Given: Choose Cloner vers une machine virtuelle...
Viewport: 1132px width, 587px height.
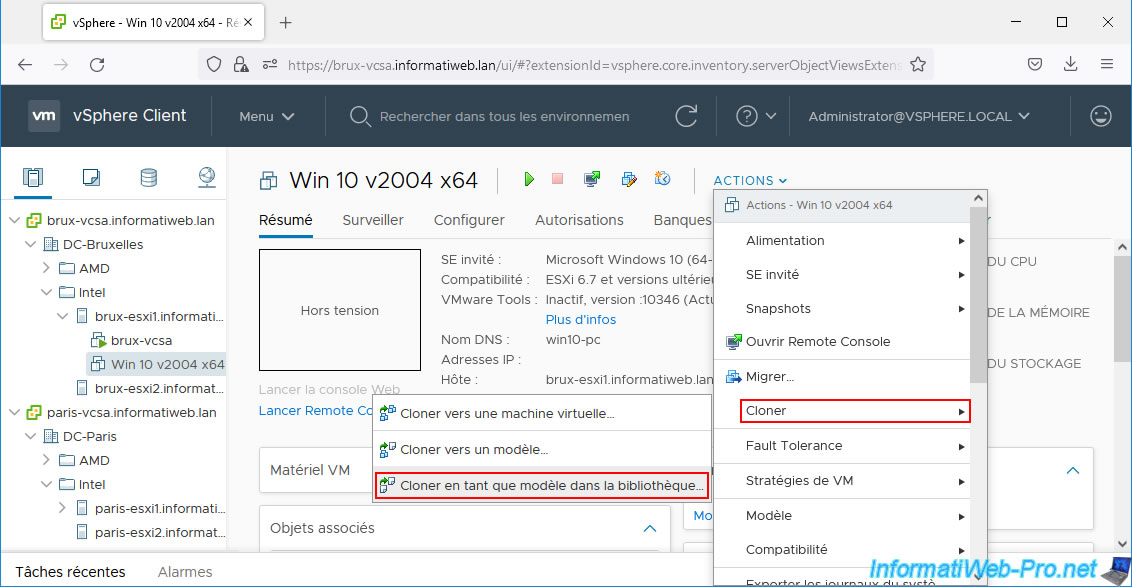Looking at the screenshot, I should (541, 414).
